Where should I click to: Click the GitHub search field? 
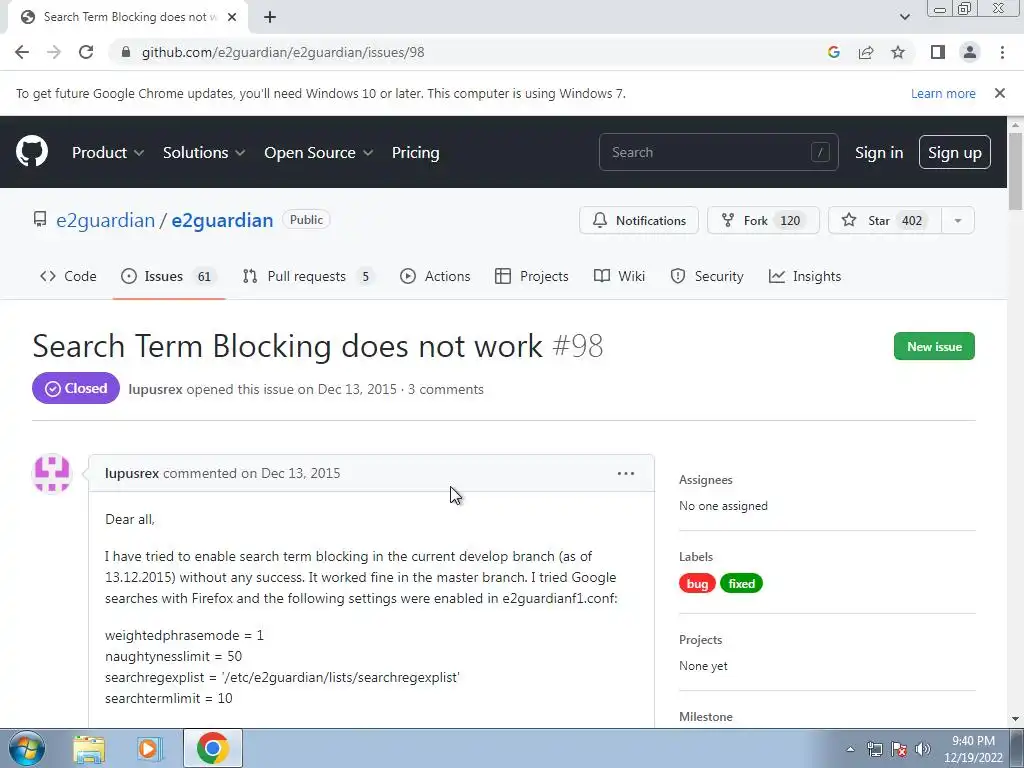point(718,152)
